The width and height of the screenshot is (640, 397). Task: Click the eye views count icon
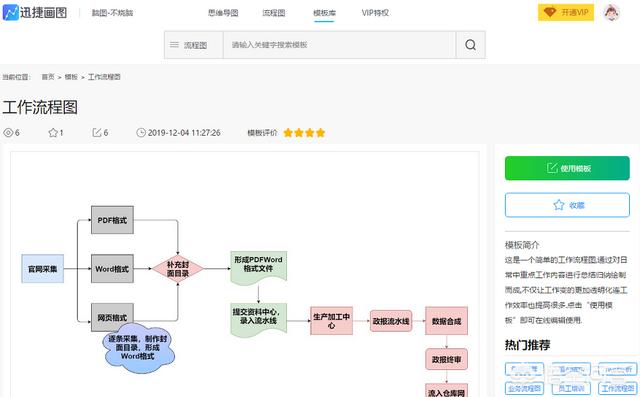click(x=8, y=133)
